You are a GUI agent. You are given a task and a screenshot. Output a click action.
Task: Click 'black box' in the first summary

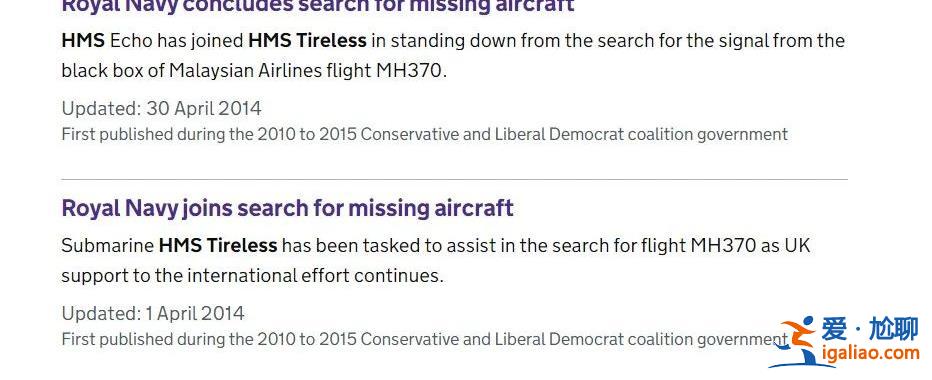(x=104, y=71)
